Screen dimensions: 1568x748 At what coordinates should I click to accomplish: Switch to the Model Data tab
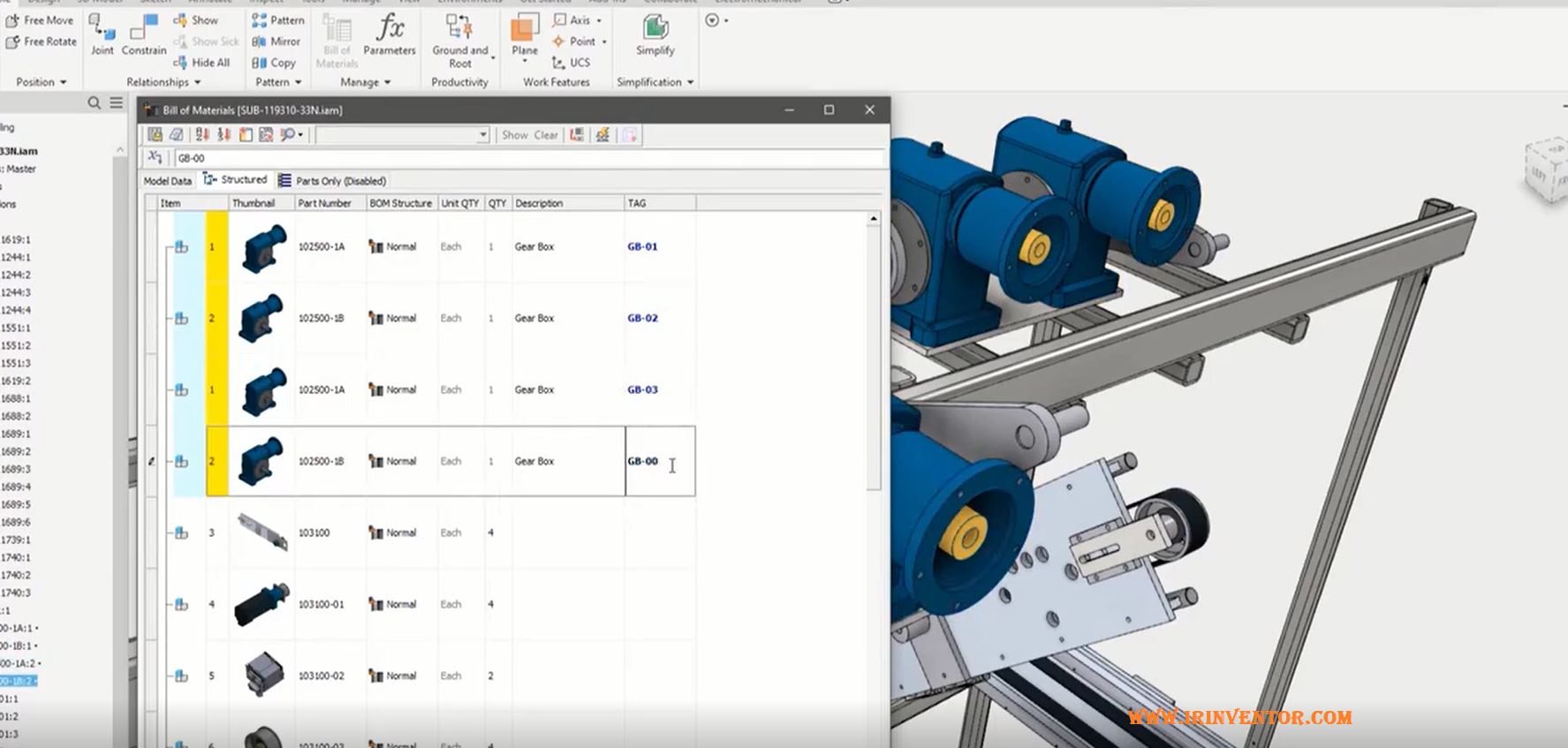(168, 180)
